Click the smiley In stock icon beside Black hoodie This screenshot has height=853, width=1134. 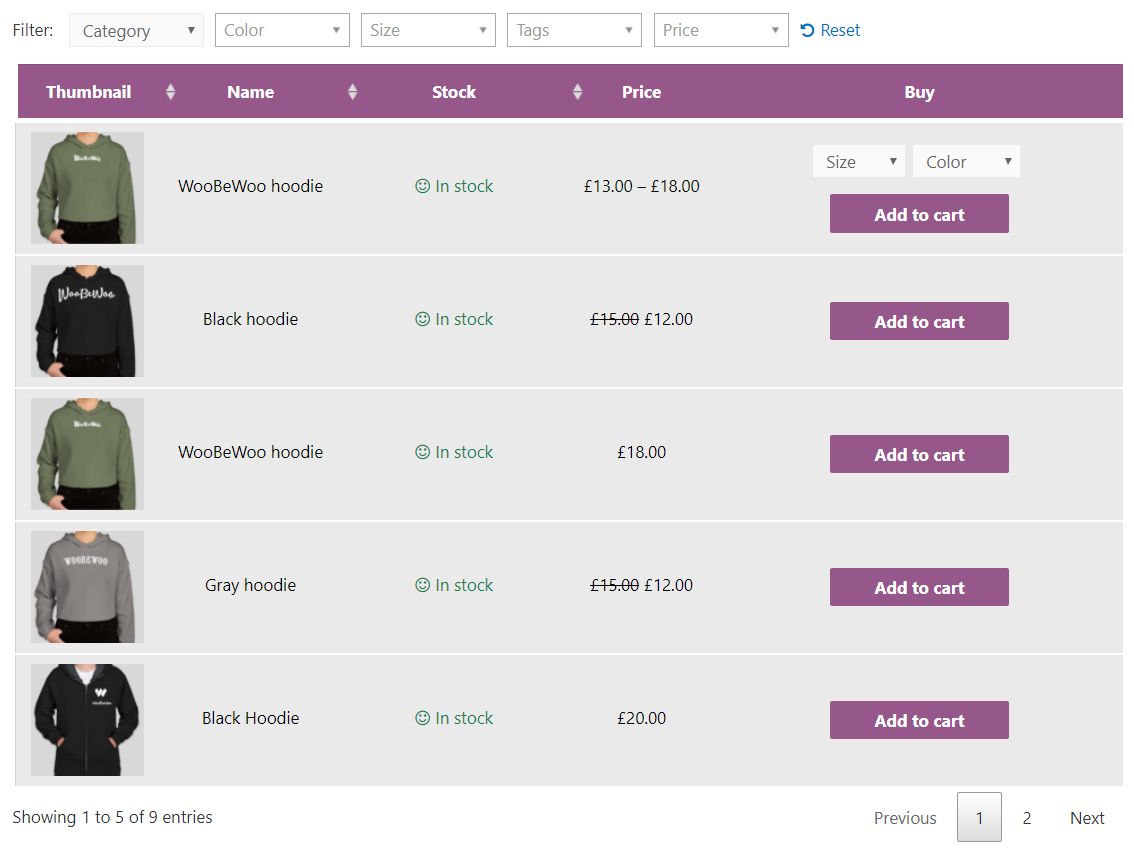pyautogui.click(x=422, y=319)
